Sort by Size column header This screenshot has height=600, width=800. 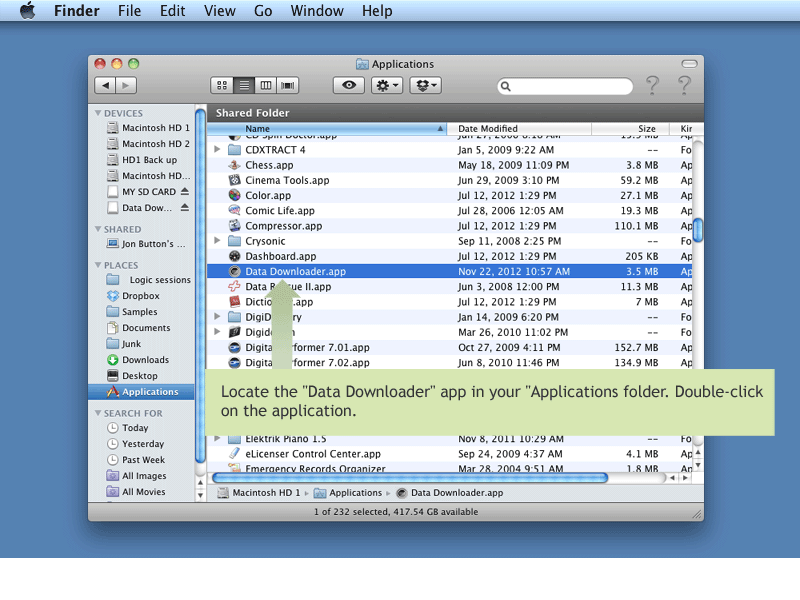[631, 129]
